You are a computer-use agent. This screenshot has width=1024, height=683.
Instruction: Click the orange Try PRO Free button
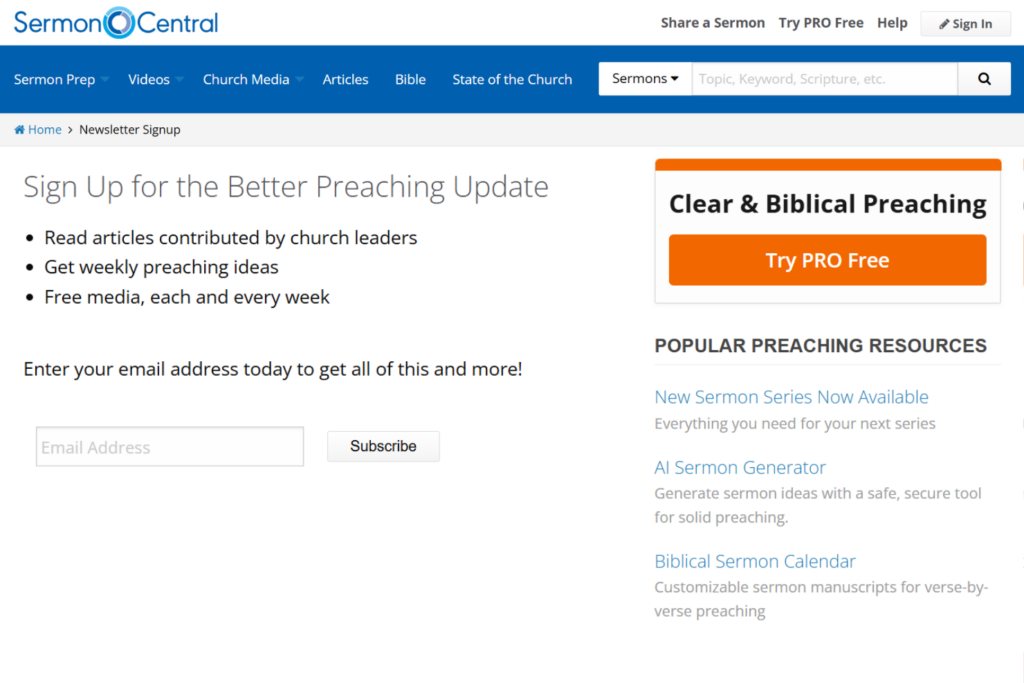[827, 260]
